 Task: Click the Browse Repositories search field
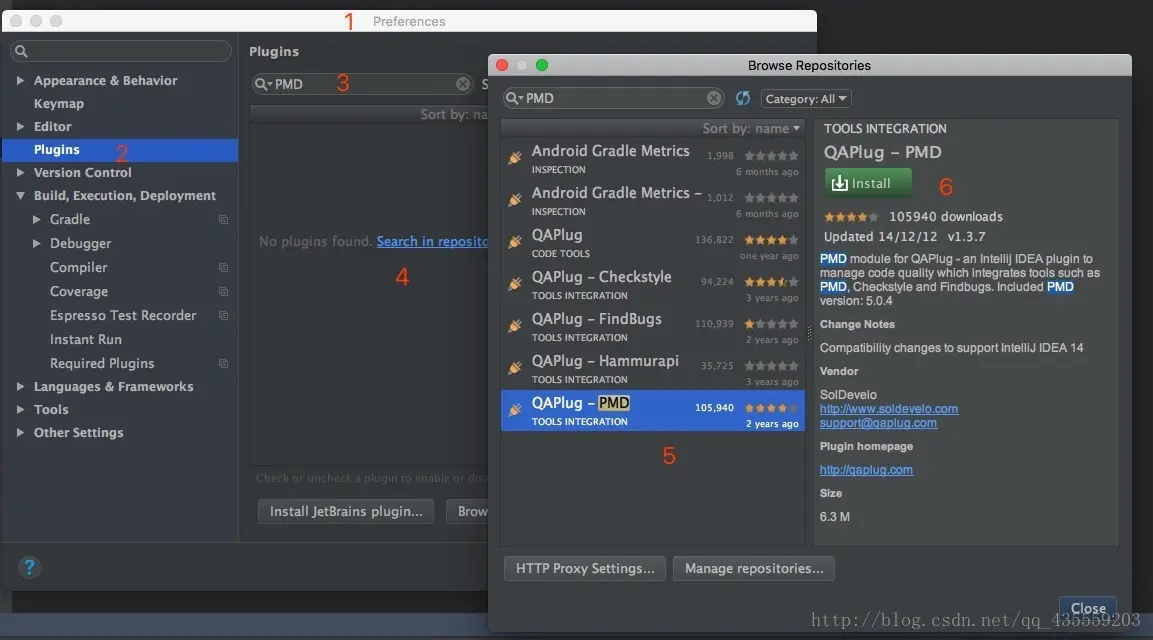(613, 98)
